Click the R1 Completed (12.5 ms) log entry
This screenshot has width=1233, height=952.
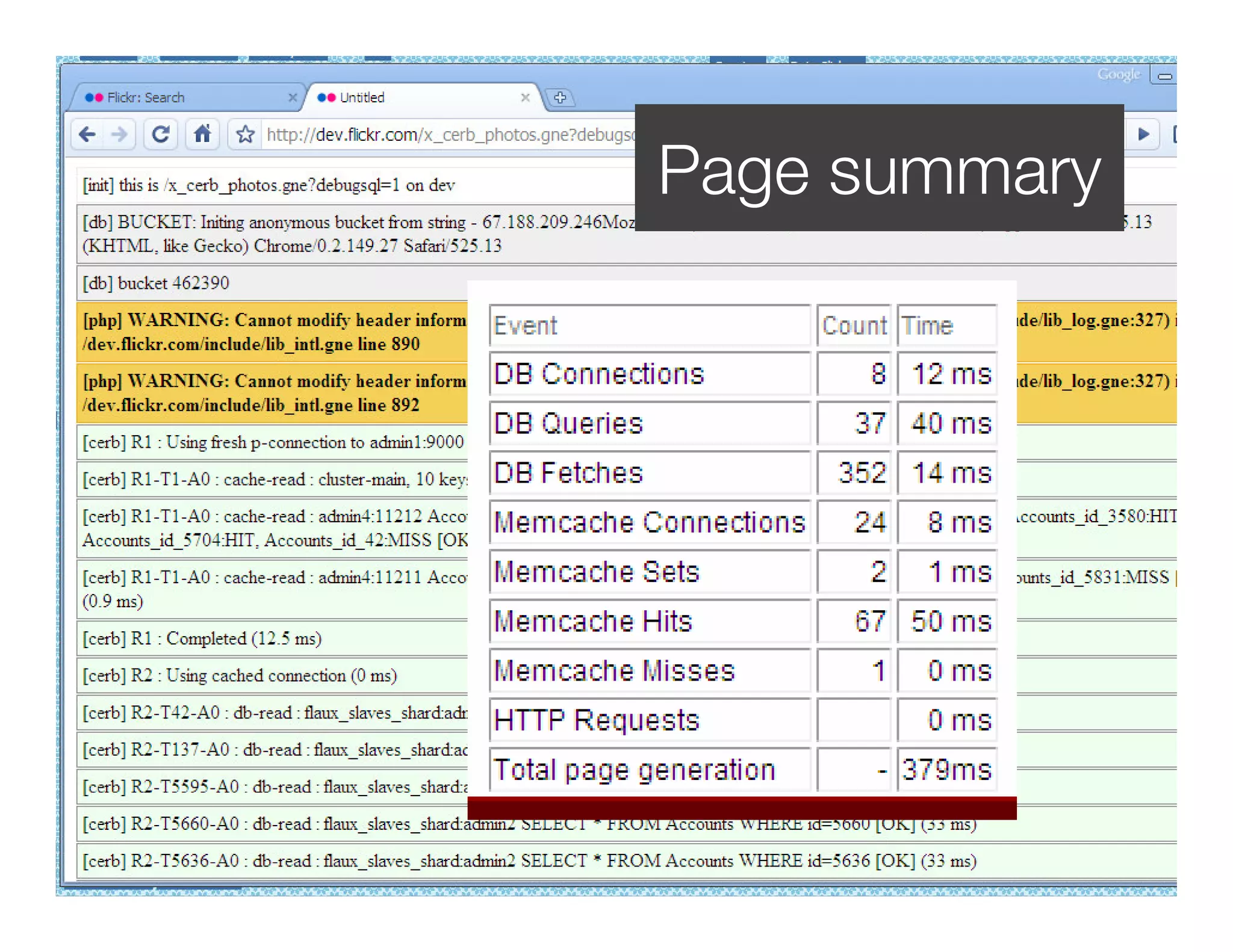click(x=202, y=638)
